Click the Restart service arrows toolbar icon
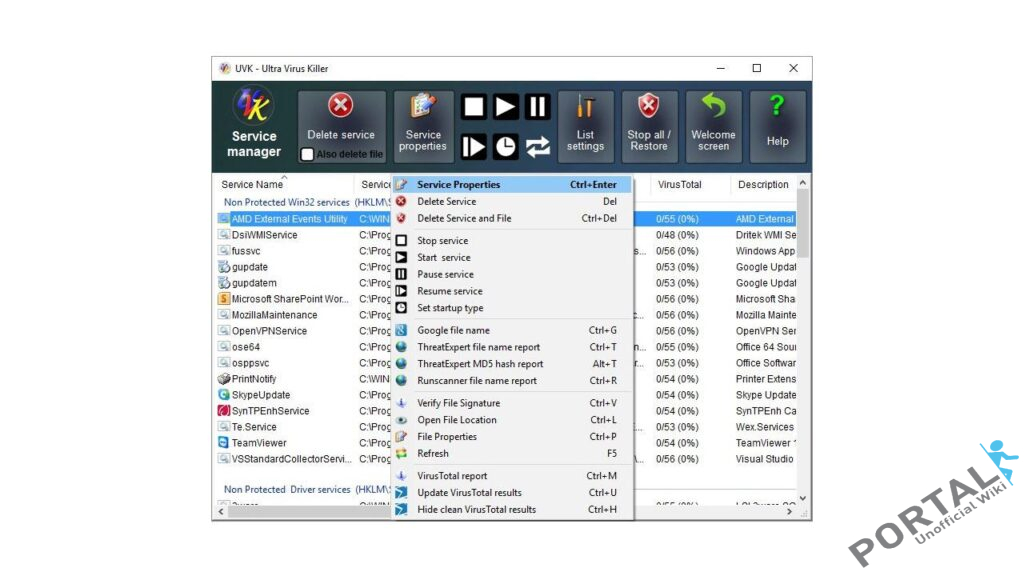The height and width of the screenshot is (576, 1024). (537, 147)
